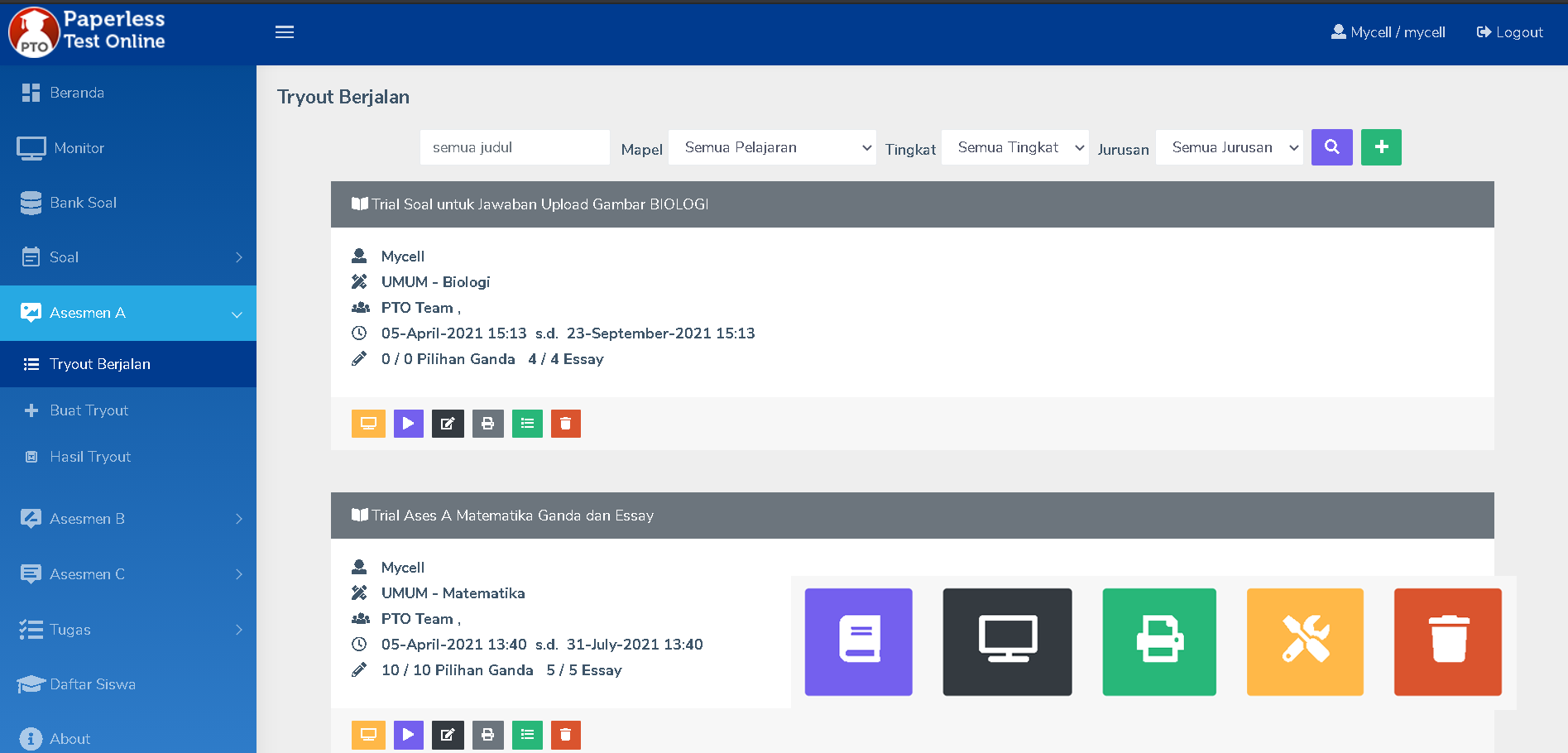Click the green plus add button
The width and height of the screenshot is (1568, 753).
click(x=1381, y=147)
